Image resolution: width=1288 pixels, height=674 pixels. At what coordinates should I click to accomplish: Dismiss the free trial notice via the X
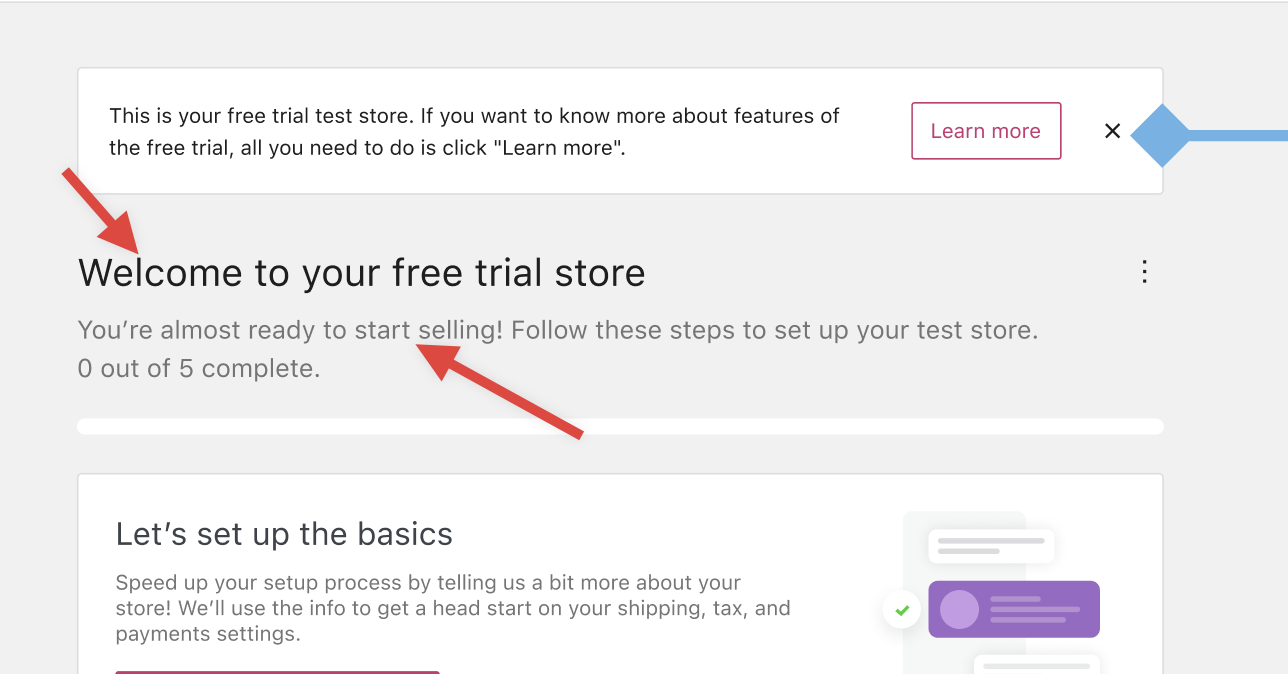1112,130
